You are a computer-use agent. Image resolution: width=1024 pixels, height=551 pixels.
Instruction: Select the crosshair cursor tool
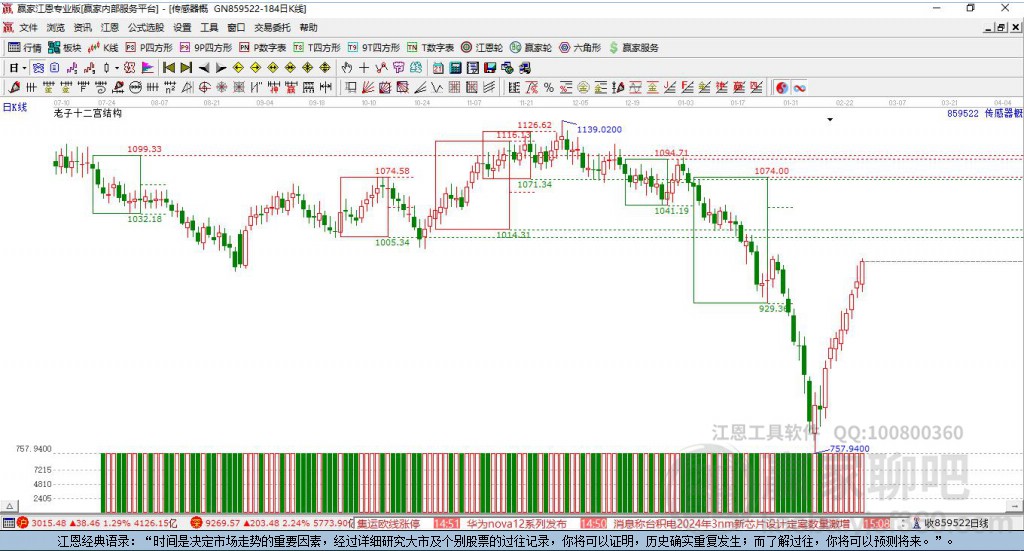click(x=364, y=68)
